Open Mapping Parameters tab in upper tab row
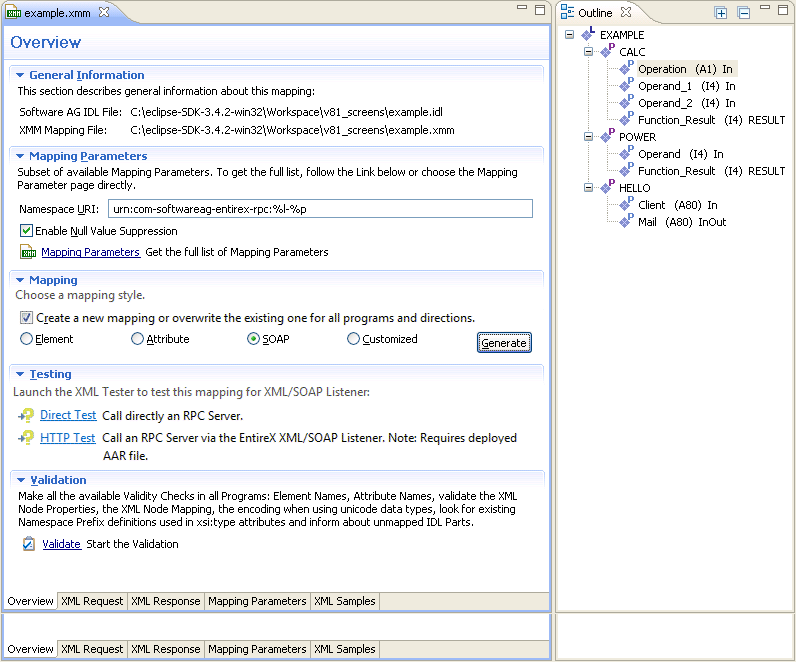 [257, 601]
